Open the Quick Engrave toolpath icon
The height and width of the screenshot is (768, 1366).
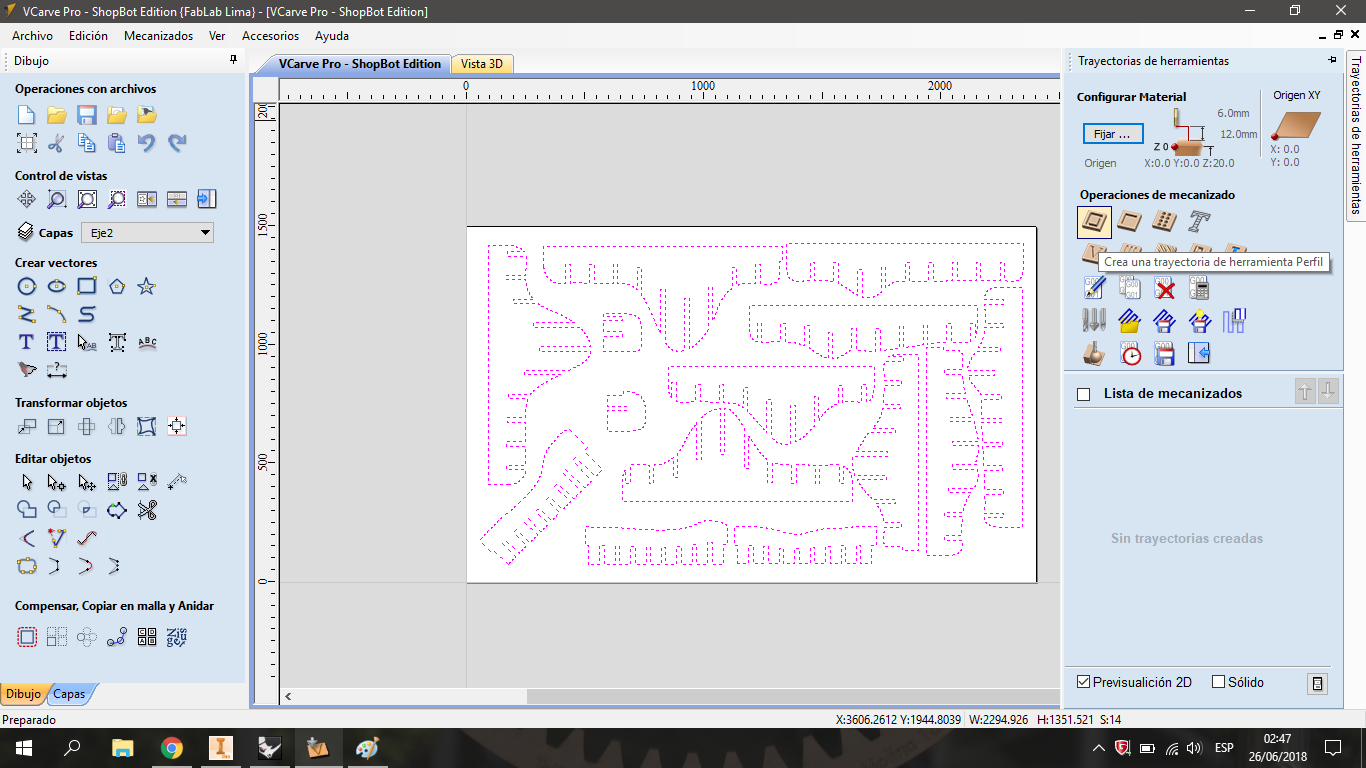point(1199,221)
